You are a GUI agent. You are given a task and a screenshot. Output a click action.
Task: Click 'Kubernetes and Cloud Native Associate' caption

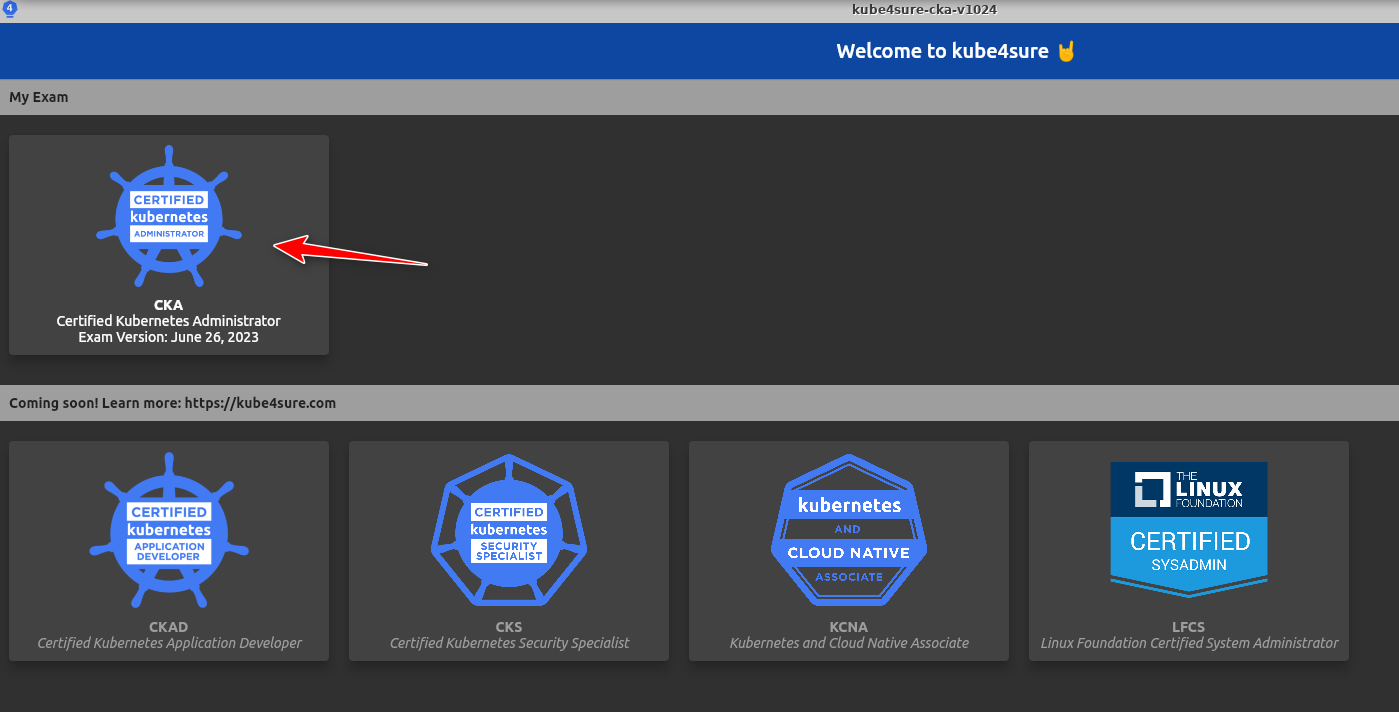coord(849,643)
